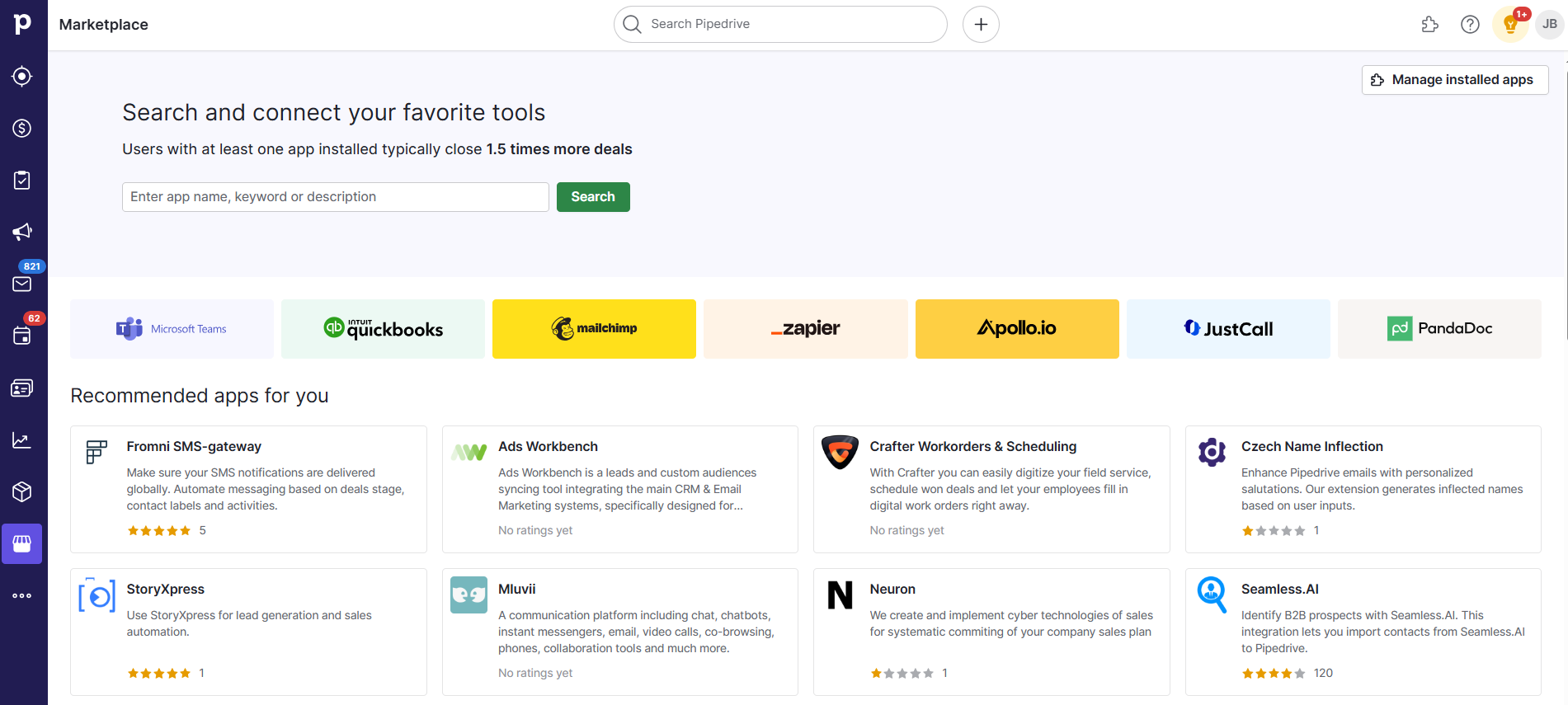
Task: Open the Insights chart icon in sidebar
Action: 22,440
